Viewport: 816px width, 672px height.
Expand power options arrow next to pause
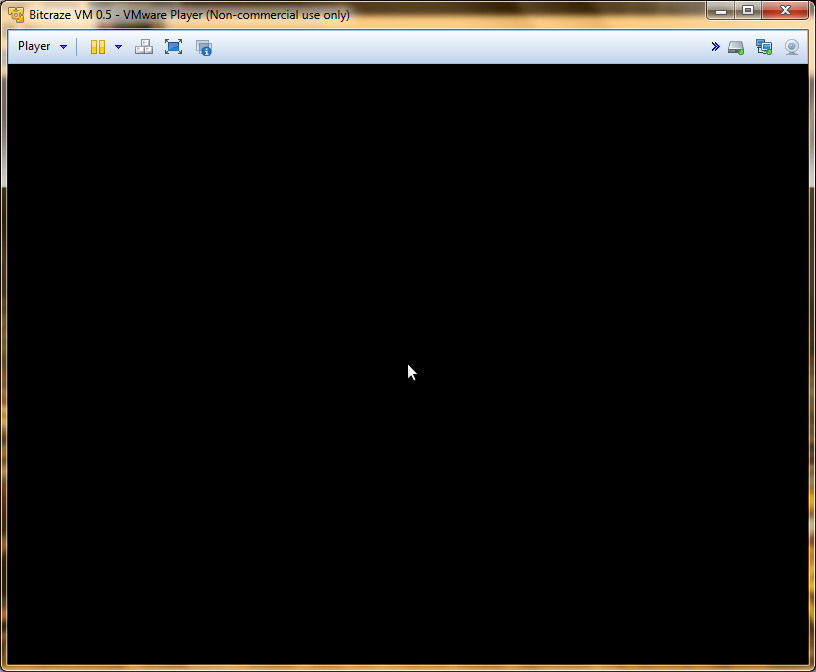coord(118,47)
